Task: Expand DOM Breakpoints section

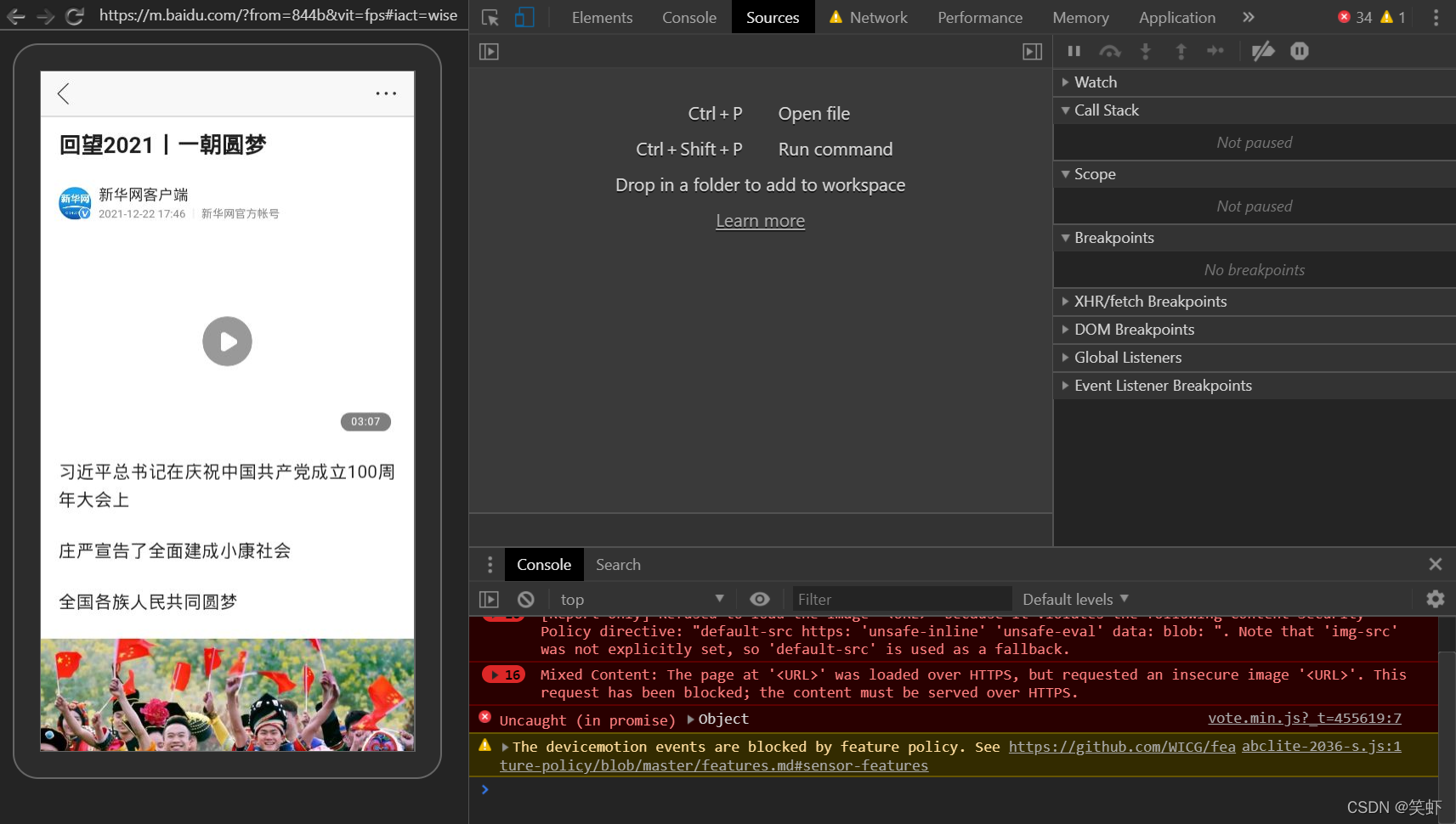Action: 1255,330
